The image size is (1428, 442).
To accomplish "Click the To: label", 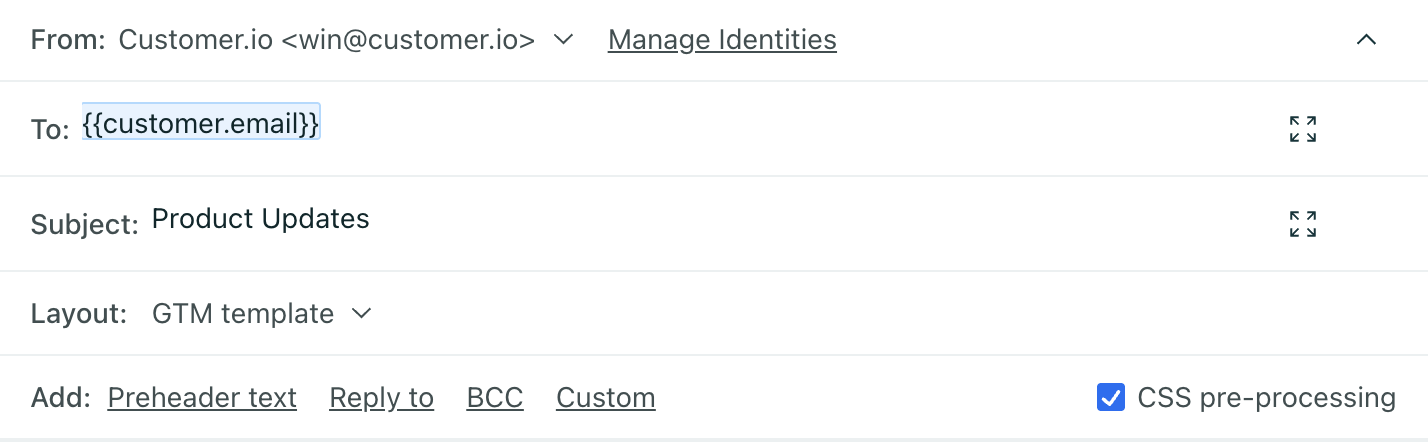I will pyautogui.click(x=50, y=129).
